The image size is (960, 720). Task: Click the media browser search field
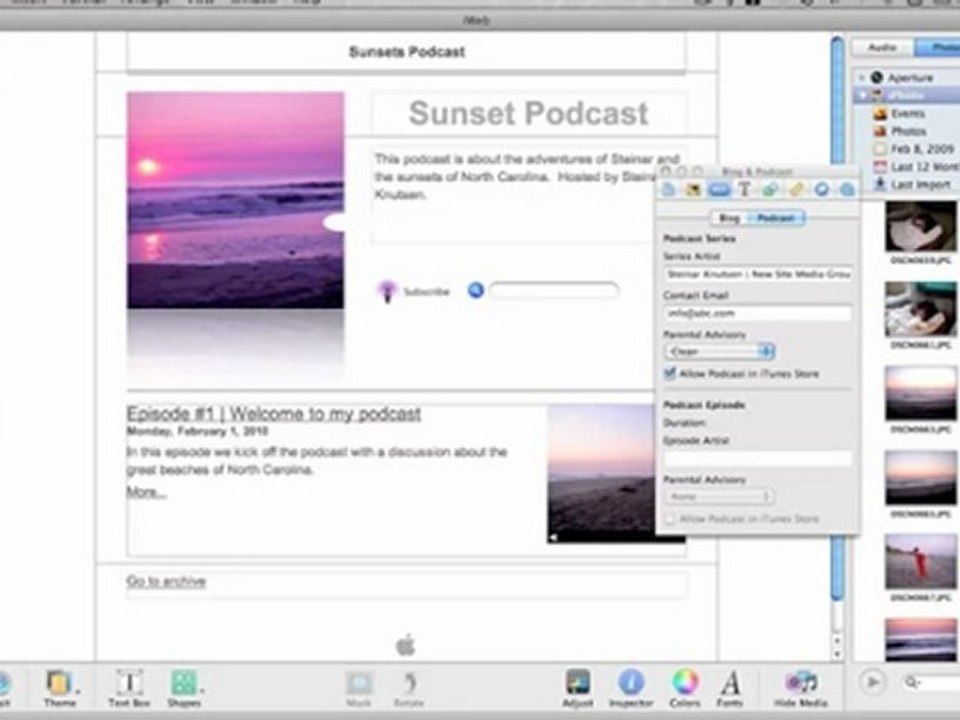click(931, 681)
